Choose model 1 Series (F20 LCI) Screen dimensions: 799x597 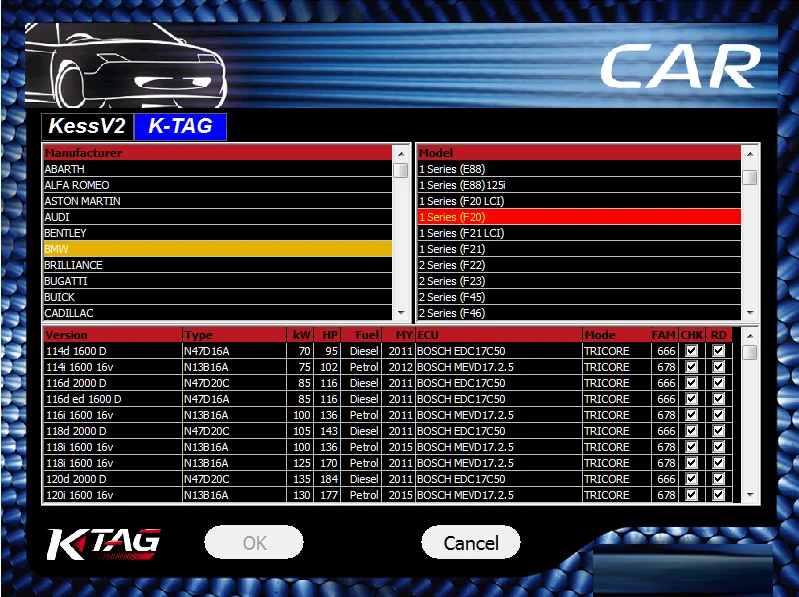pos(579,201)
